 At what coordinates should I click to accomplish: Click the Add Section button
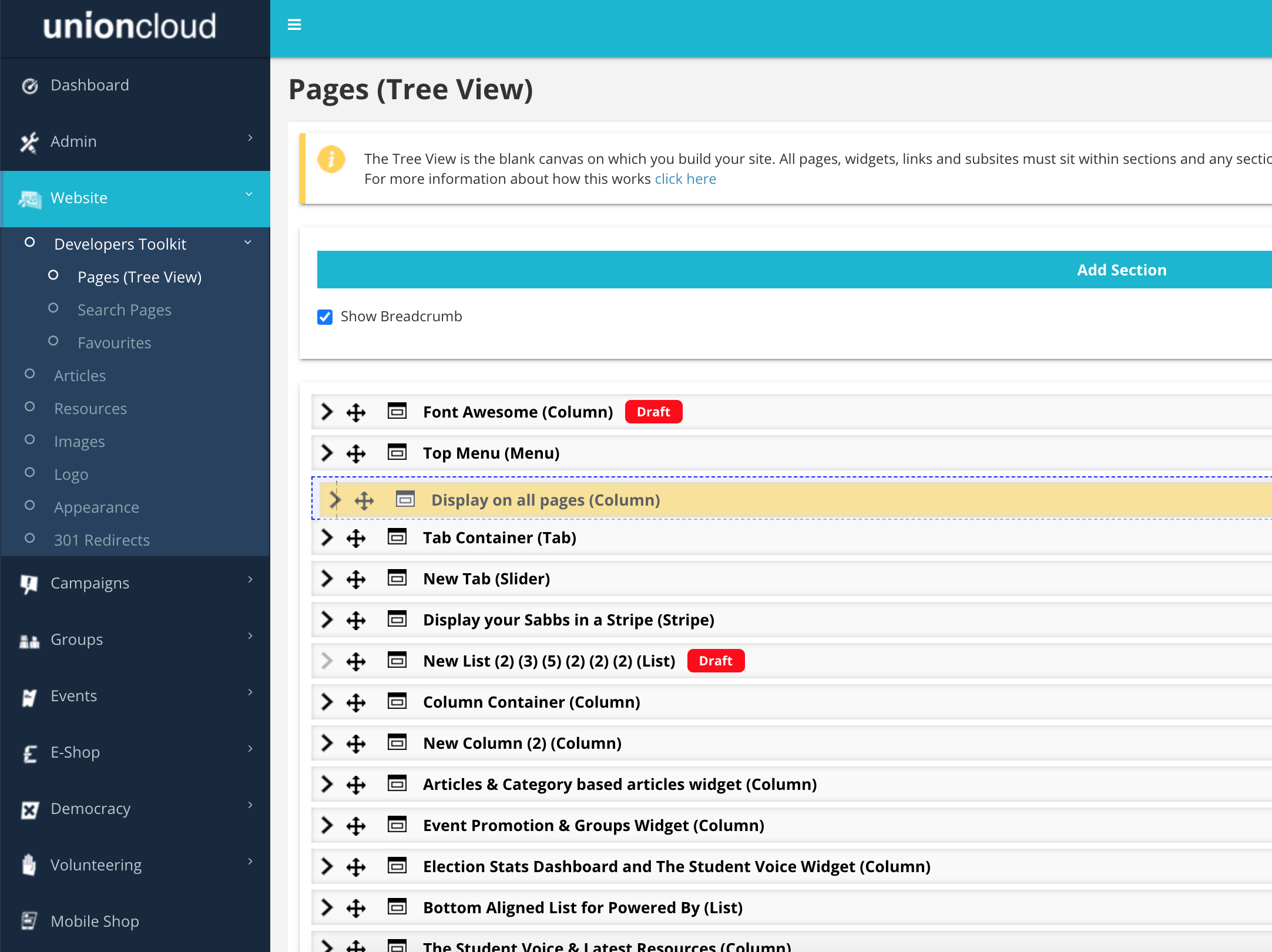pyautogui.click(x=1121, y=270)
